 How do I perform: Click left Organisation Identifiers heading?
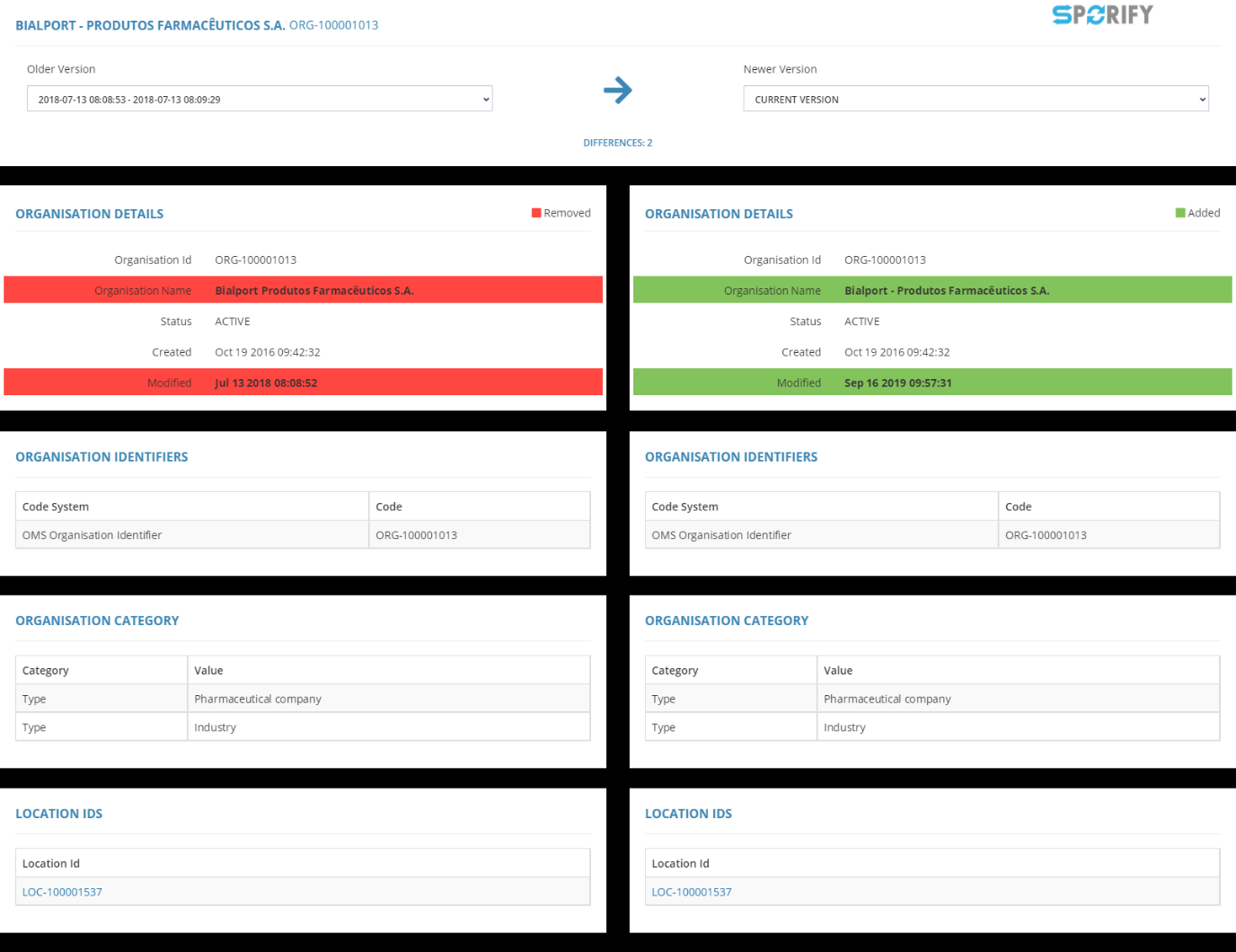[102, 457]
